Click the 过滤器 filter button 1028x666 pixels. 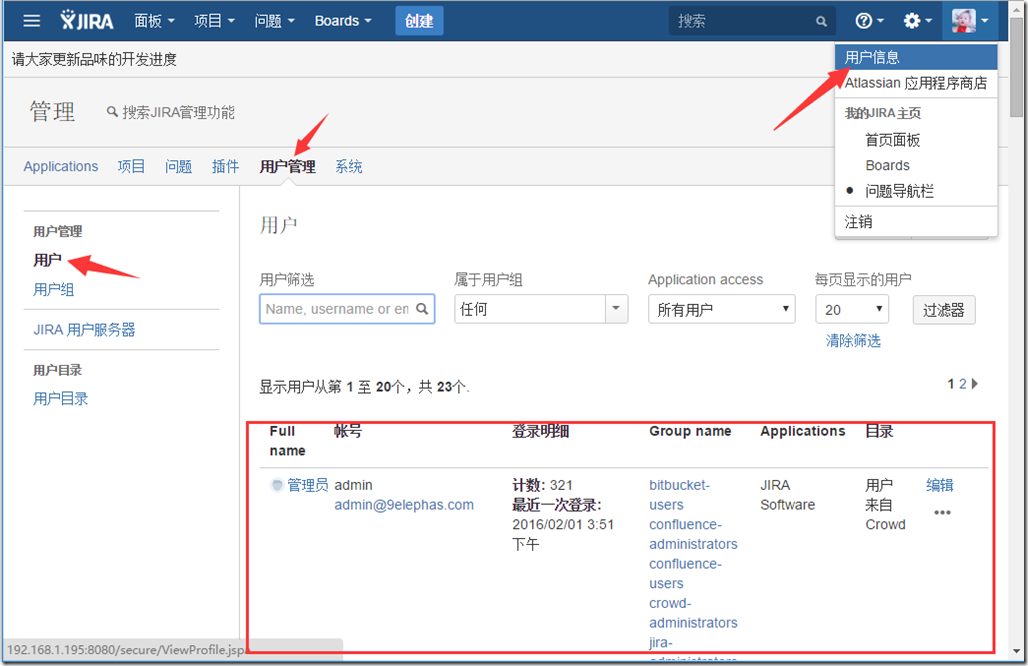pyautogui.click(x=943, y=310)
